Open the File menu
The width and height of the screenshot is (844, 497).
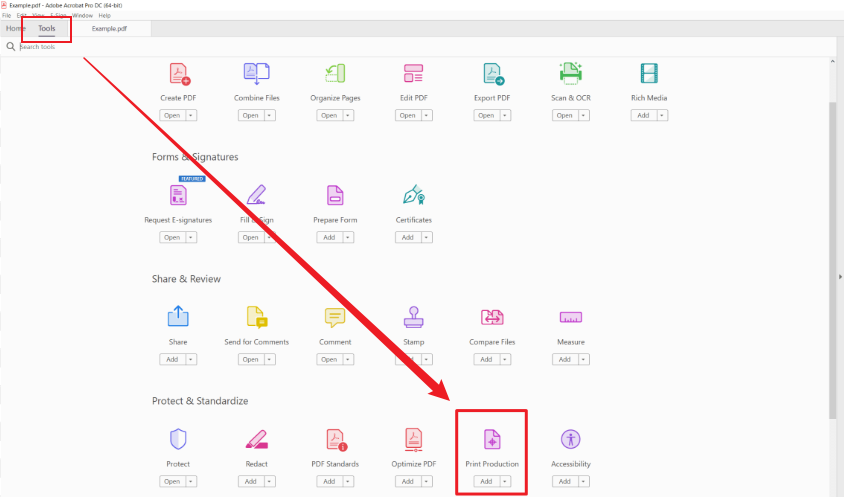click(6, 16)
